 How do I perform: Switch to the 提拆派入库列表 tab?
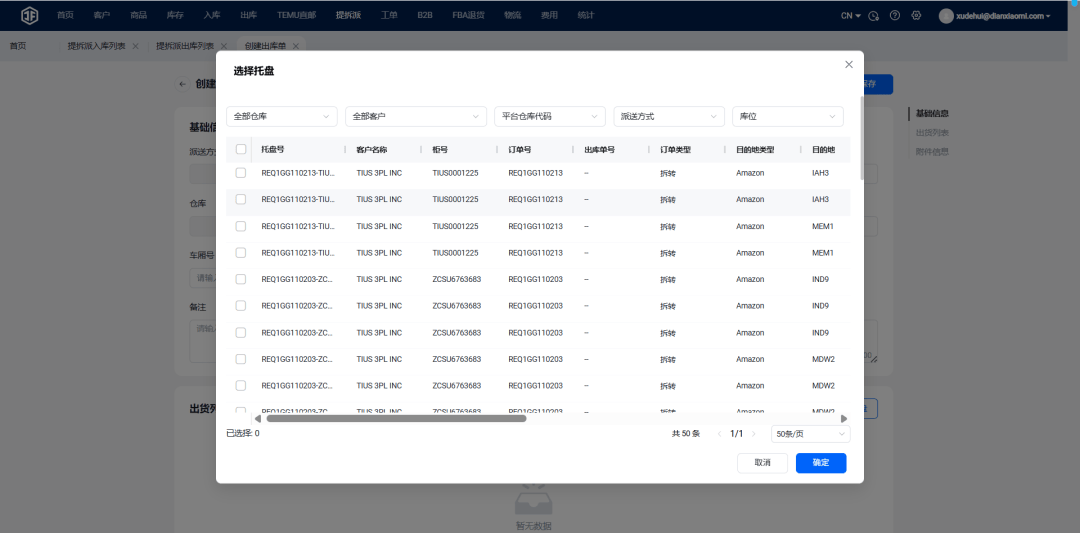(97, 46)
